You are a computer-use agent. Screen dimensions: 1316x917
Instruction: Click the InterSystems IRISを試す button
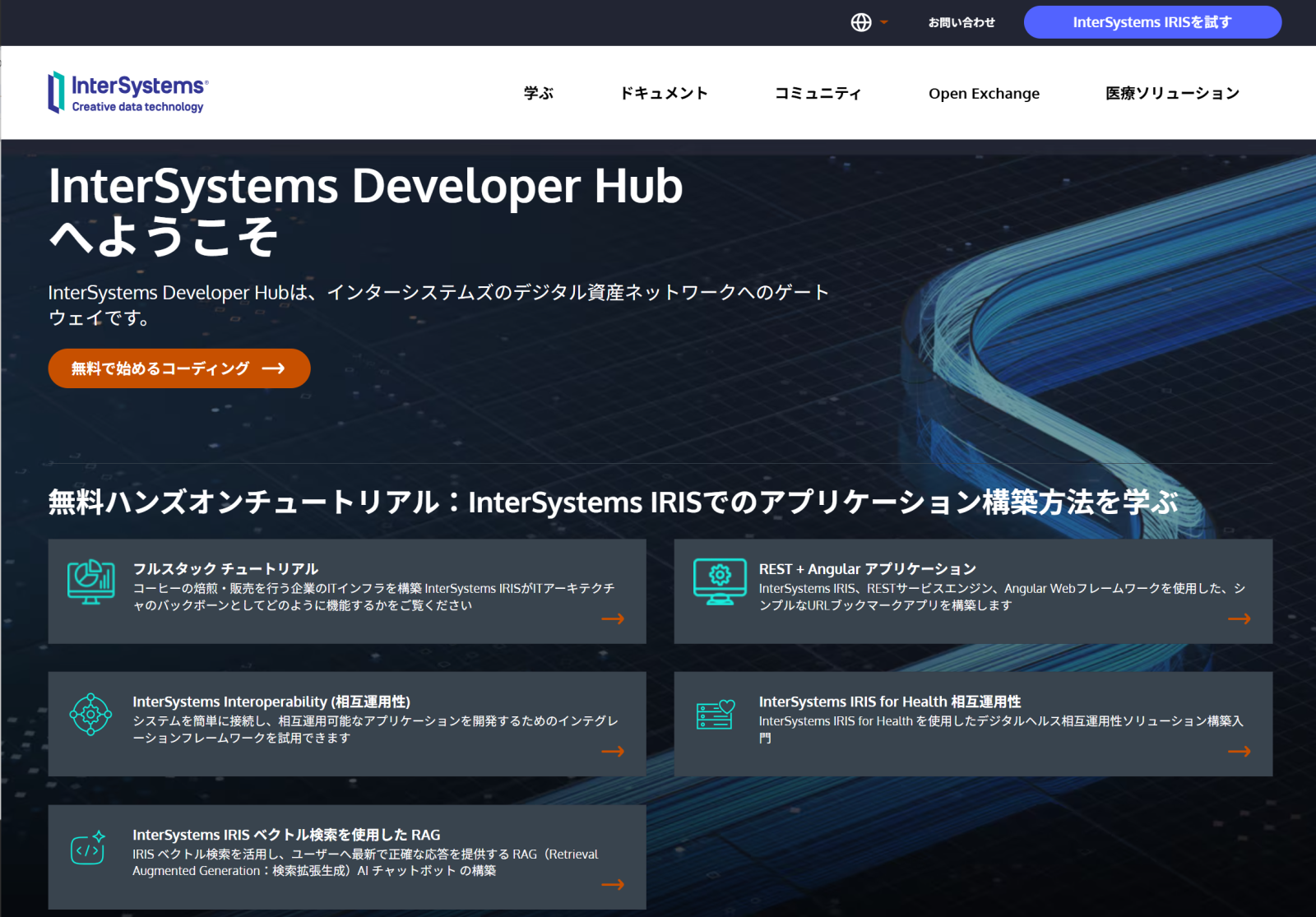(1151, 22)
